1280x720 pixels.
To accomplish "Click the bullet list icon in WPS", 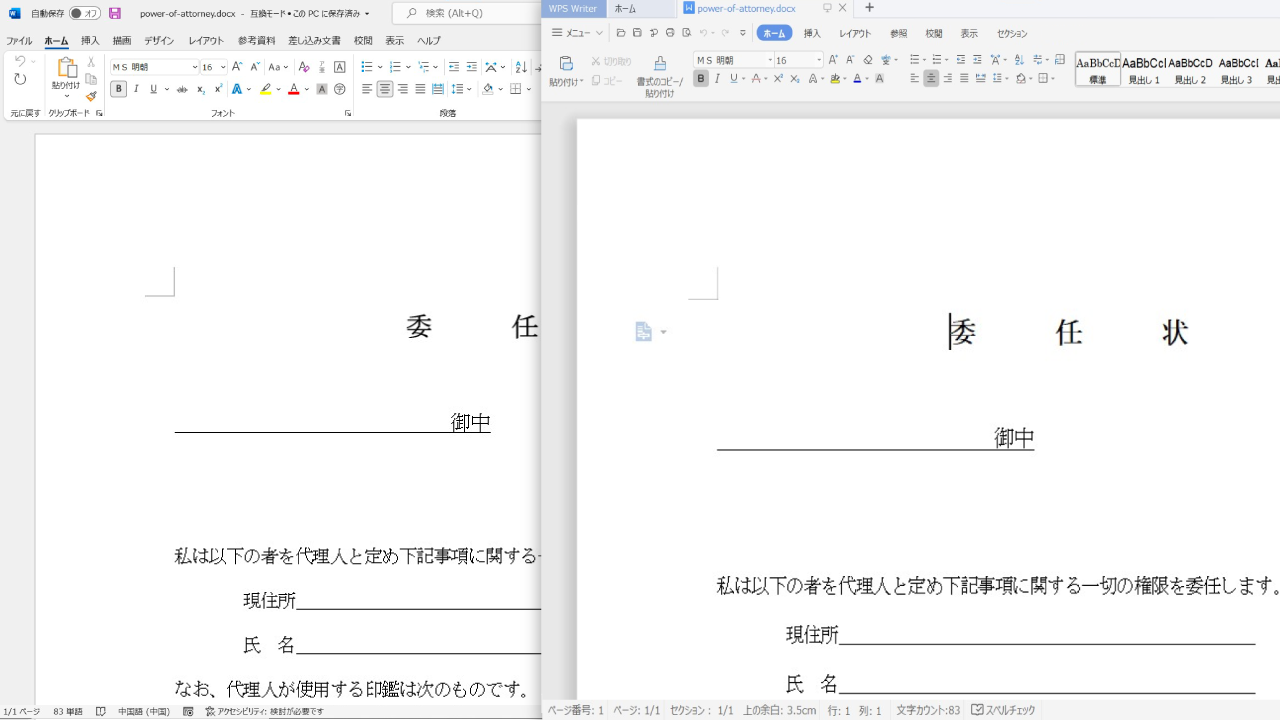I will point(914,60).
